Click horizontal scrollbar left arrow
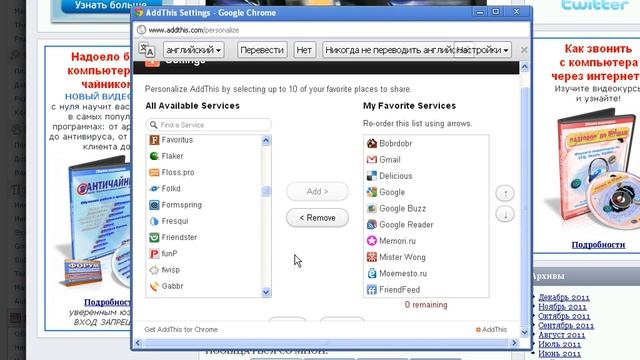The width and height of the screenshot is (640, 360). coord(138,342)
